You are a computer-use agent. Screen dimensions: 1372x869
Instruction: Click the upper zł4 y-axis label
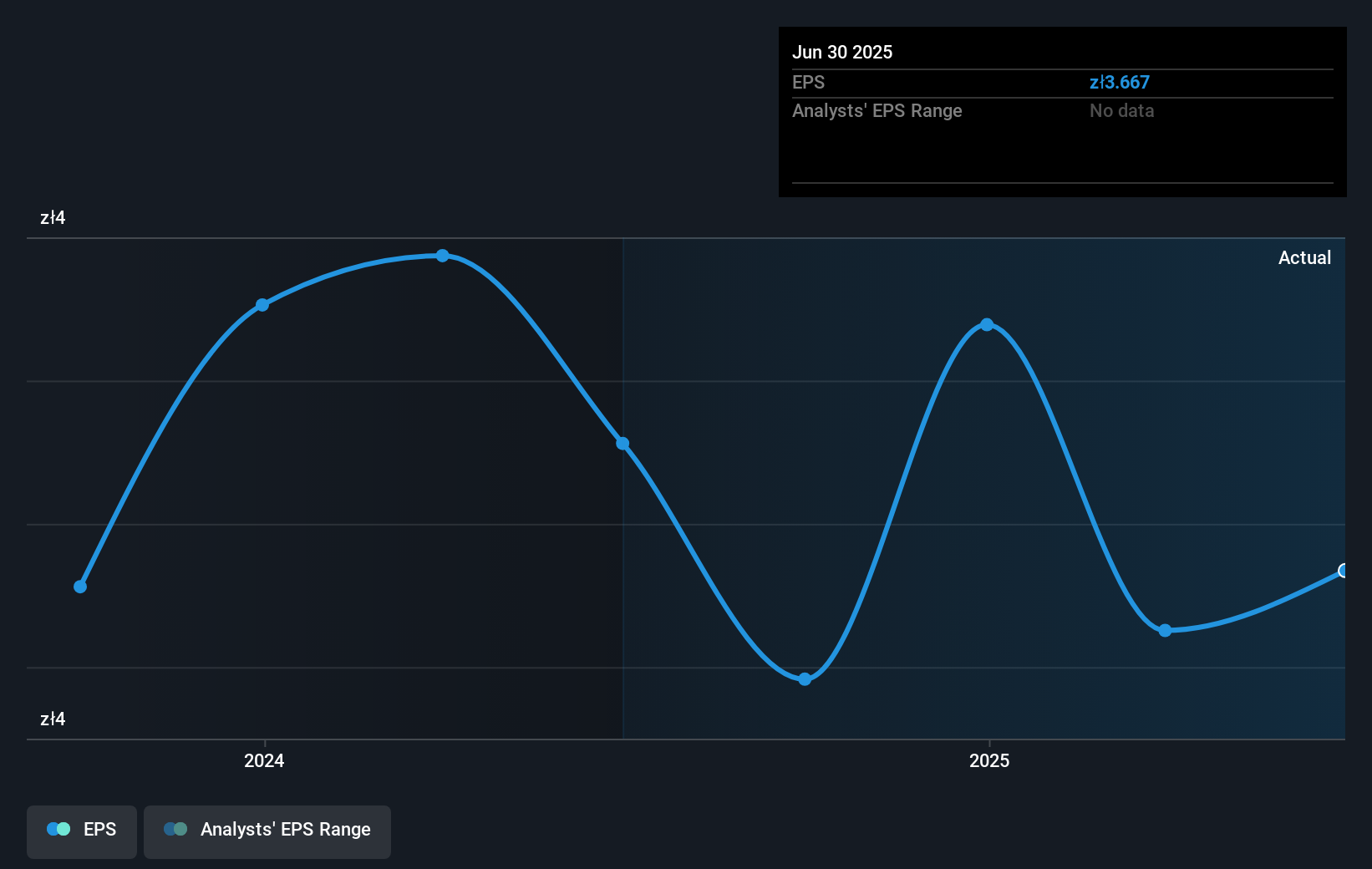click(x=53, y=217)
